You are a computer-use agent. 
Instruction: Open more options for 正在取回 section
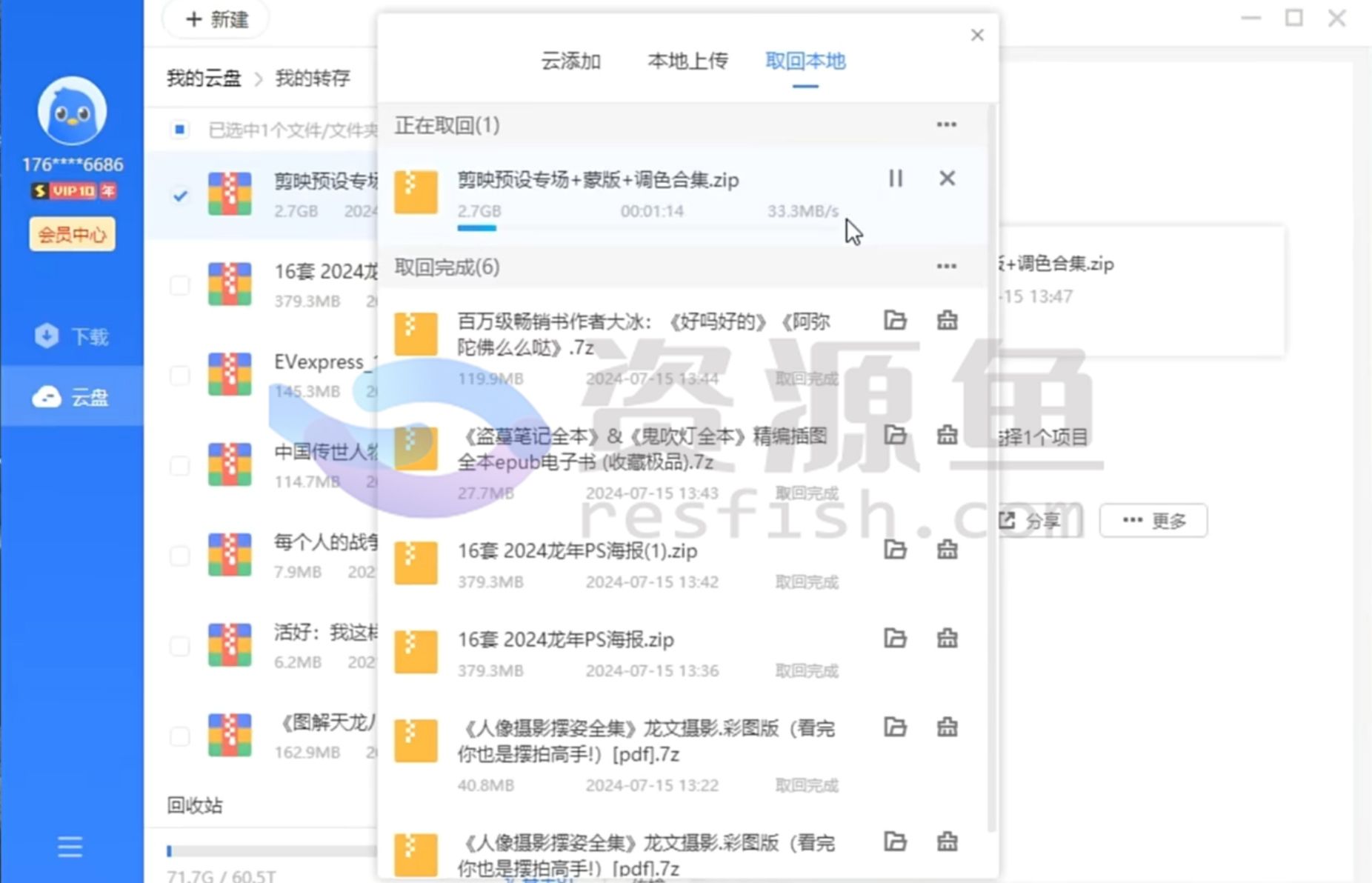(946, 124)
